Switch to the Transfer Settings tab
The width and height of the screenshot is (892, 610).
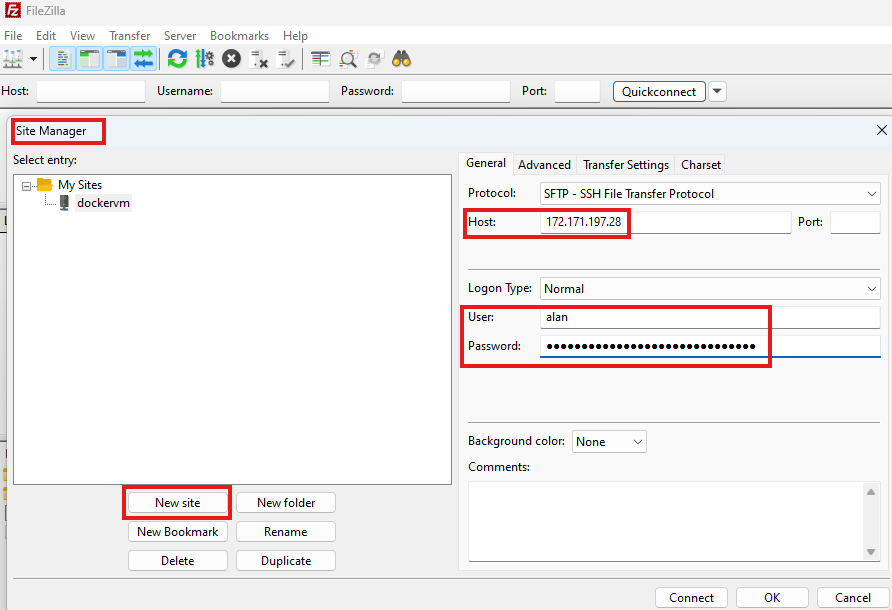pyautogui.click(x=626, y=164)
